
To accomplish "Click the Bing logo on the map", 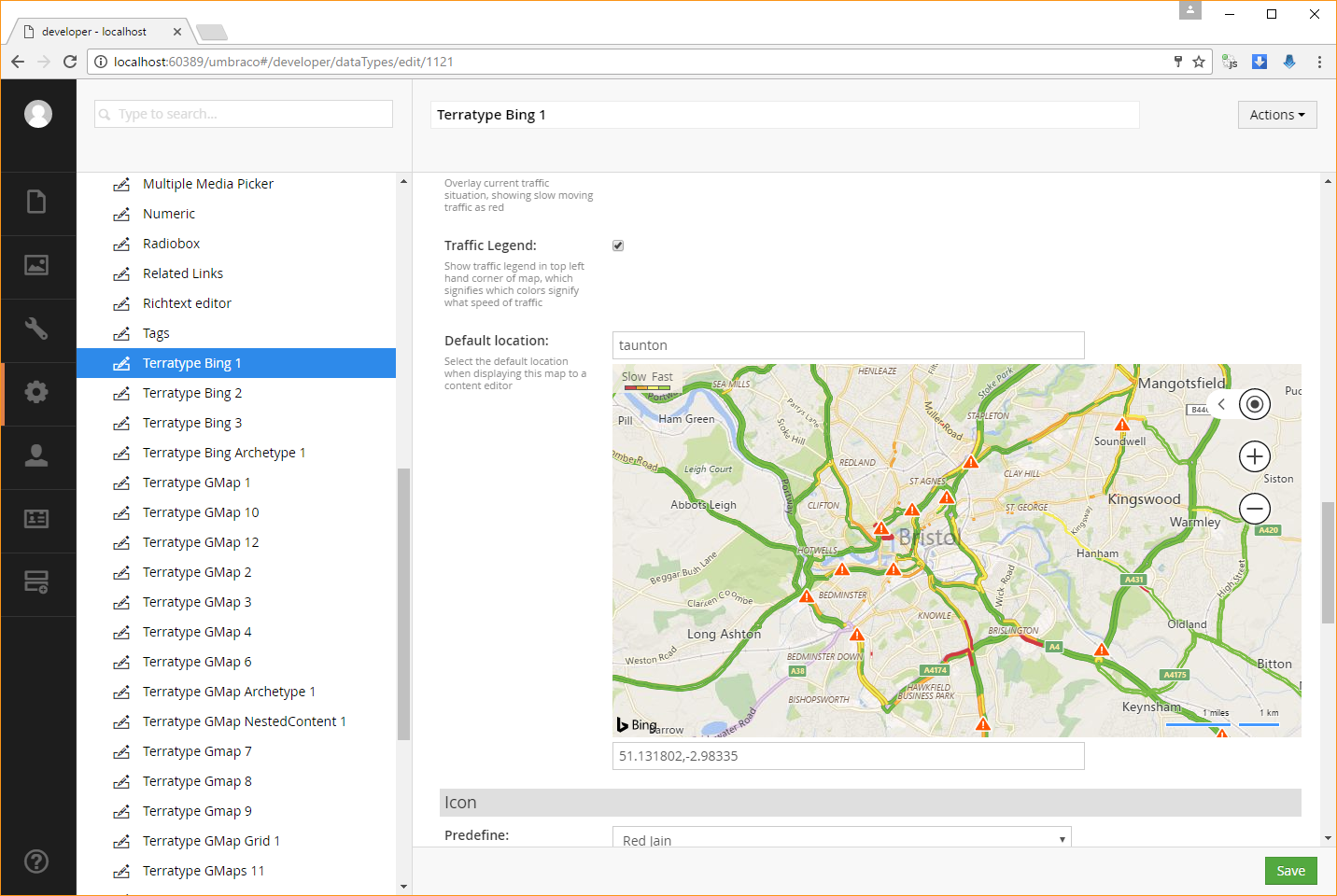I will coord(637,725).
